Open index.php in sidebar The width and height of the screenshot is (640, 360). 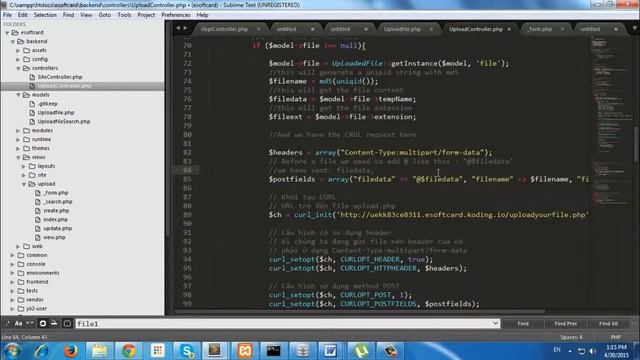tap(56, 220)
